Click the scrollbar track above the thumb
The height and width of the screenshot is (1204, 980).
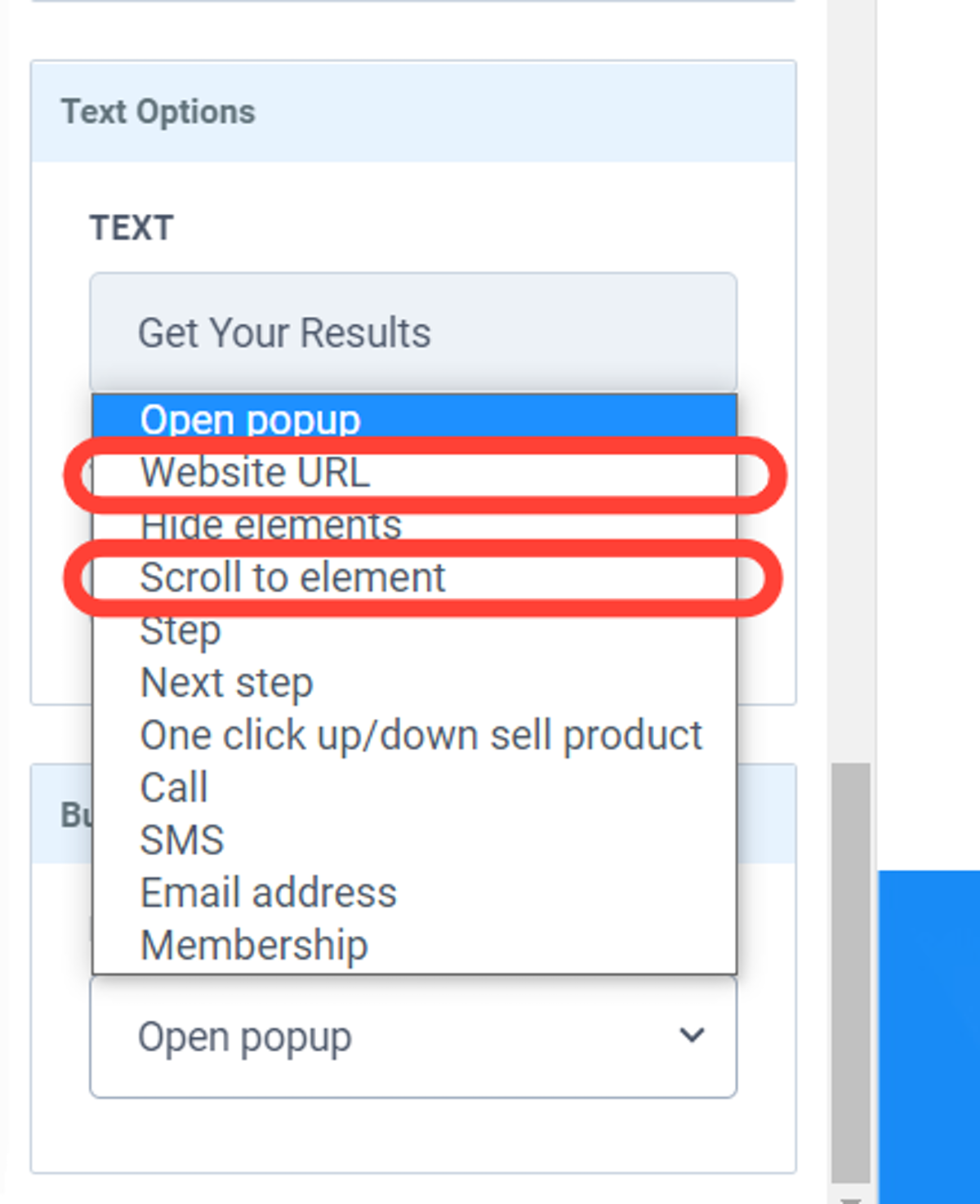850,408
